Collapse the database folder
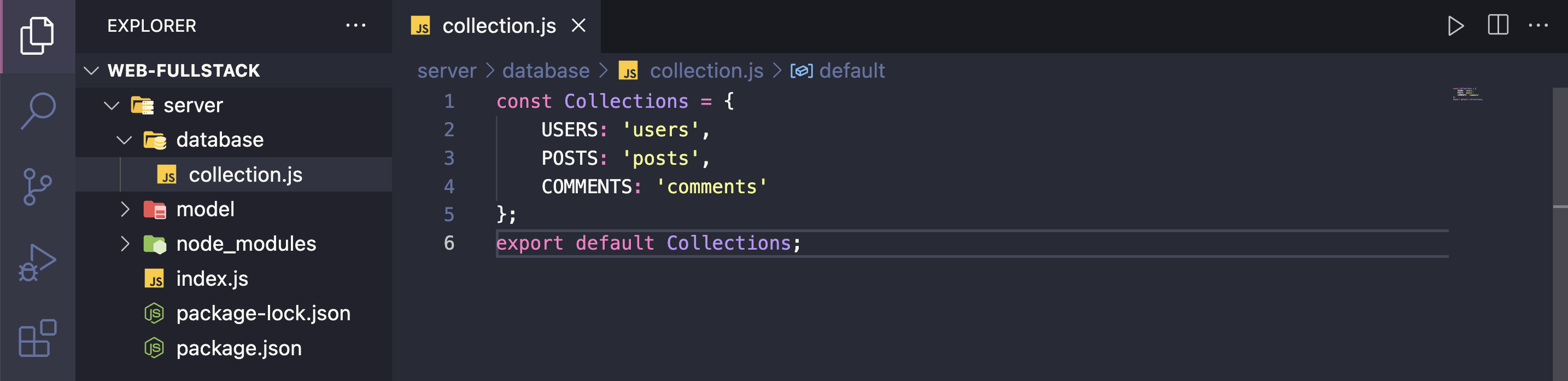This screenshot has height=381, width=1568. point(124,140)
